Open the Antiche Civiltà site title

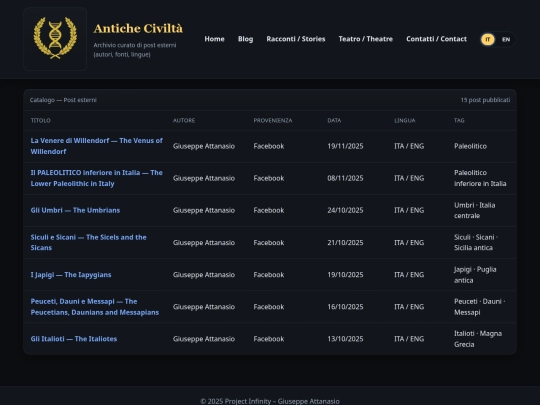point(138,29)
